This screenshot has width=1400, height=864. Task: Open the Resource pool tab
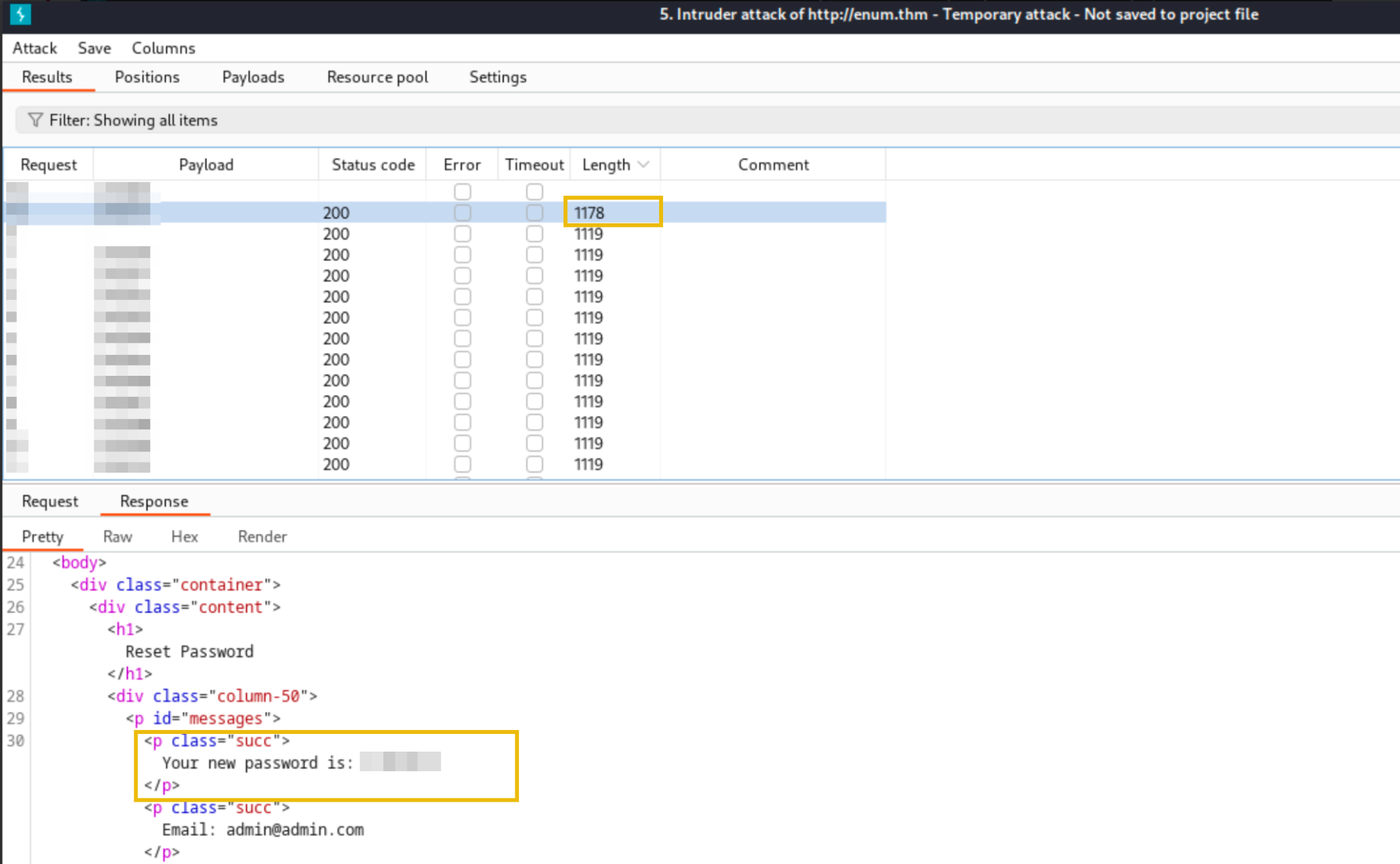[377, 77]
